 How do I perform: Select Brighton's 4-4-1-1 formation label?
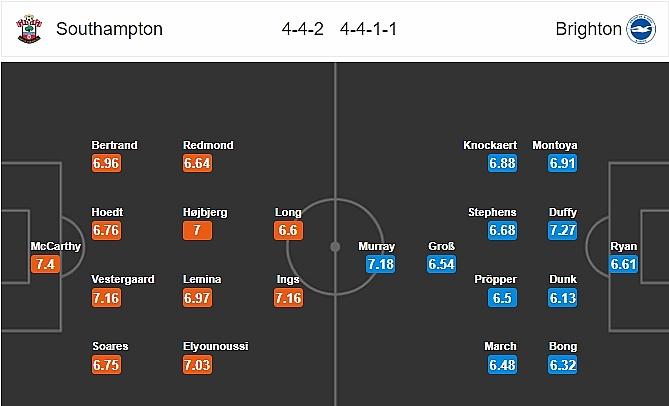tap(369, 29)
